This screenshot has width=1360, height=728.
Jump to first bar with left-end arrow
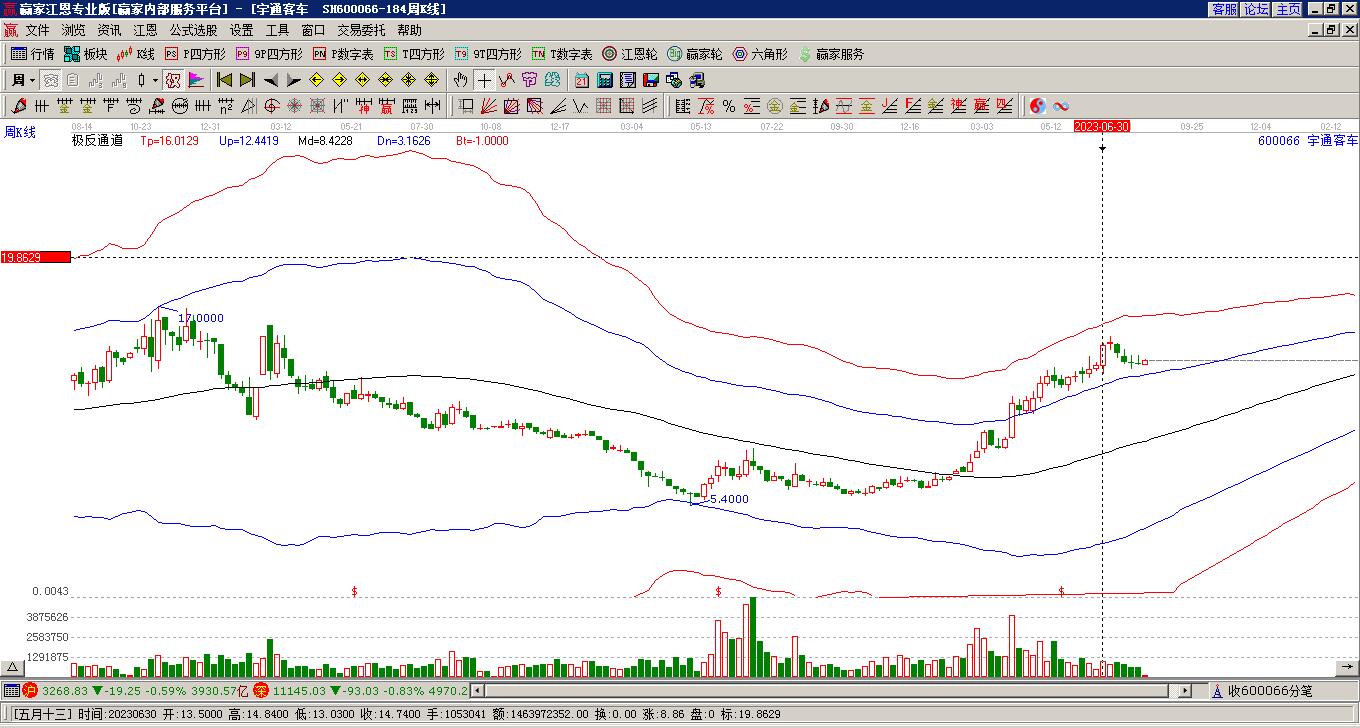(x=225, y=80)
